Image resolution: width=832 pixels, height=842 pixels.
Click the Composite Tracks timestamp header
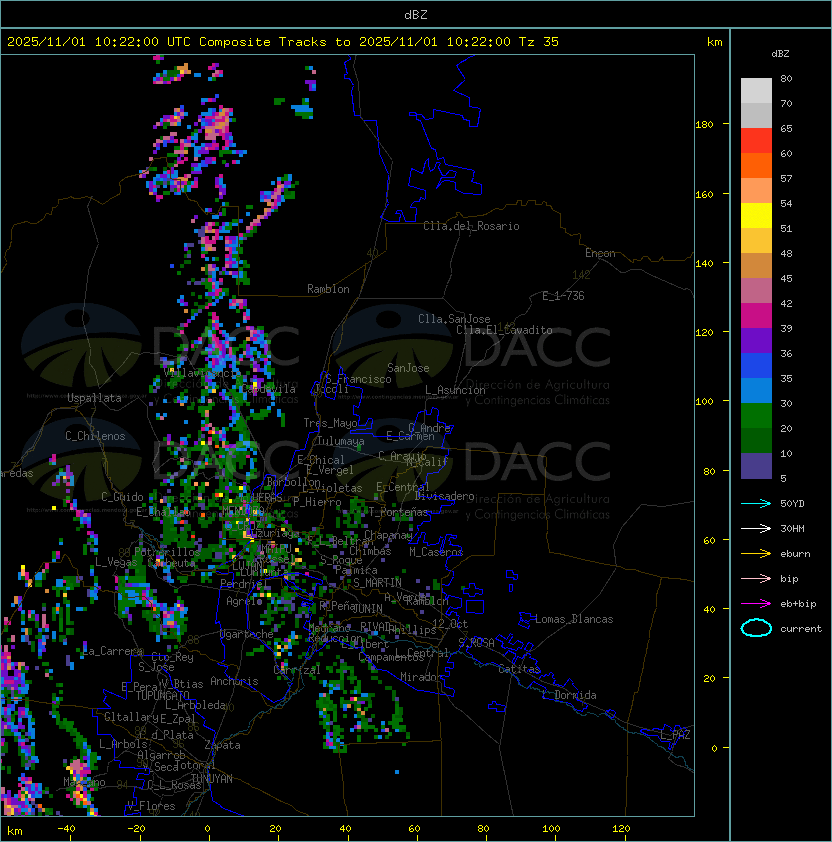point(283,42)
